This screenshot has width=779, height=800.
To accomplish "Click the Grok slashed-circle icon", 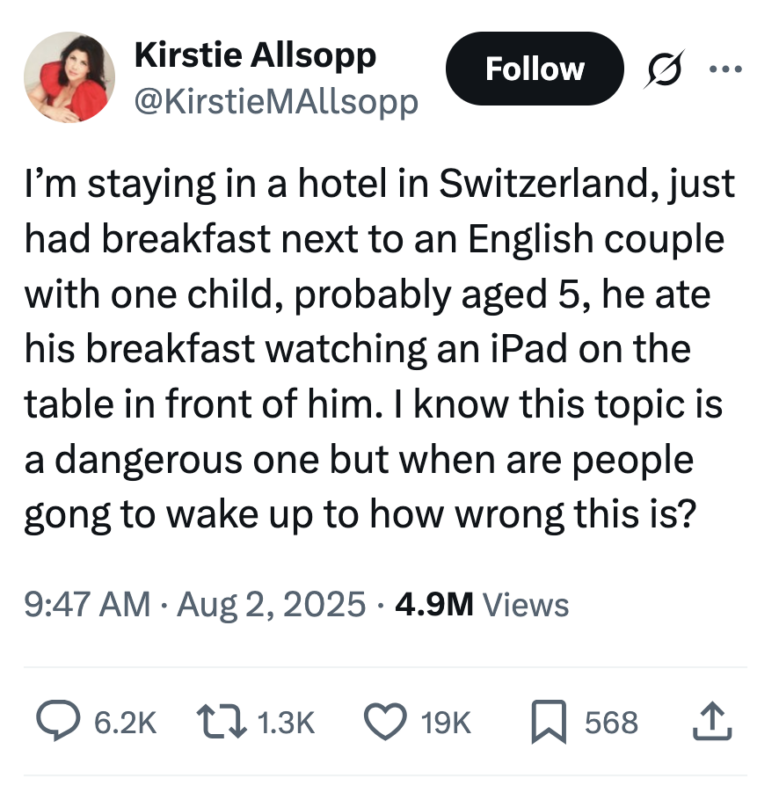I will (660, 69).
